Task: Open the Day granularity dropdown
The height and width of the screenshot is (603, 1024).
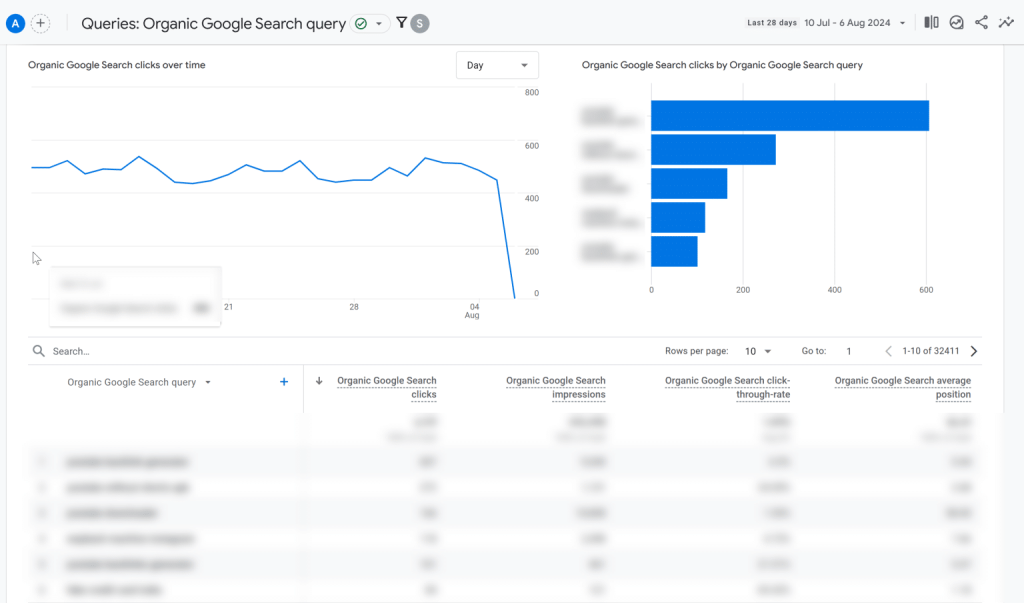Action: 497,64
